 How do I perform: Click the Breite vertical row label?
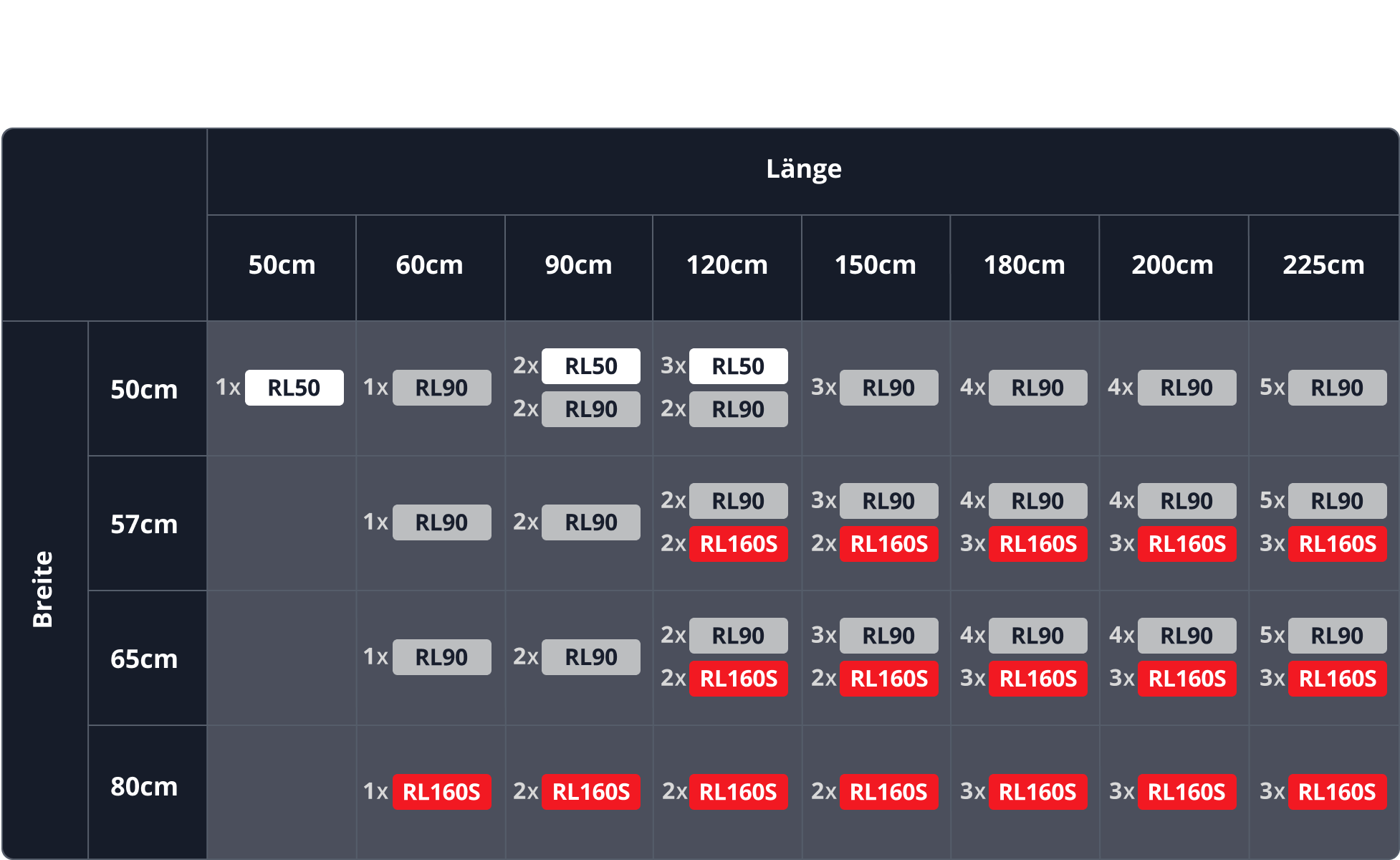[43, 589]
